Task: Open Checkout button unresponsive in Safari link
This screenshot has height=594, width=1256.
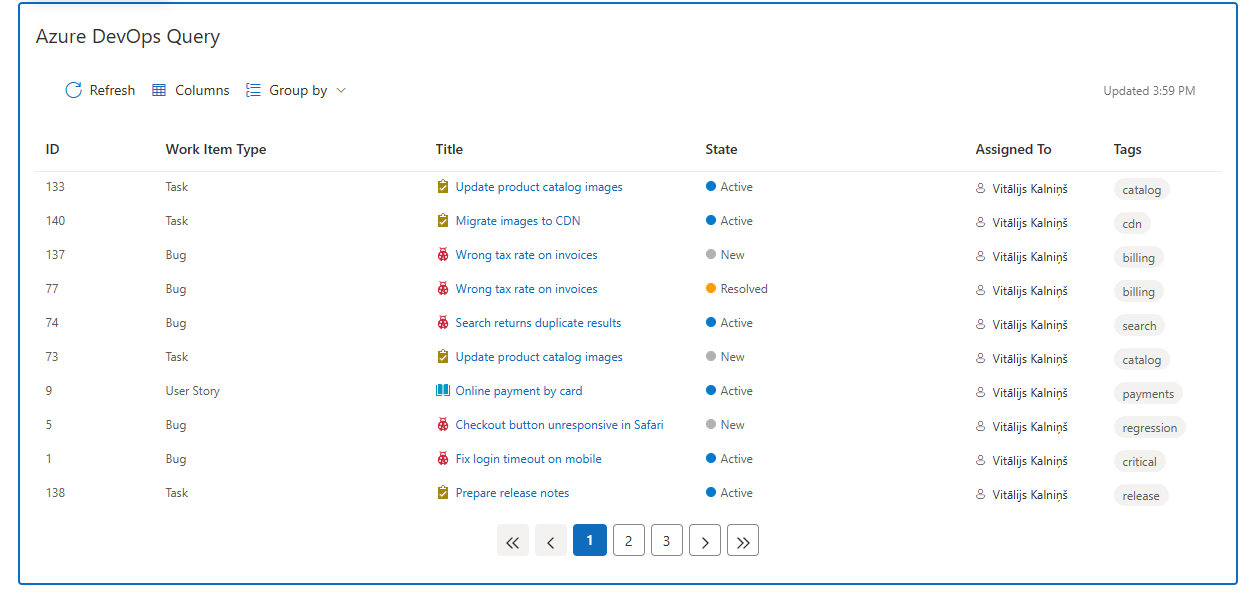Action: [560, 425]
